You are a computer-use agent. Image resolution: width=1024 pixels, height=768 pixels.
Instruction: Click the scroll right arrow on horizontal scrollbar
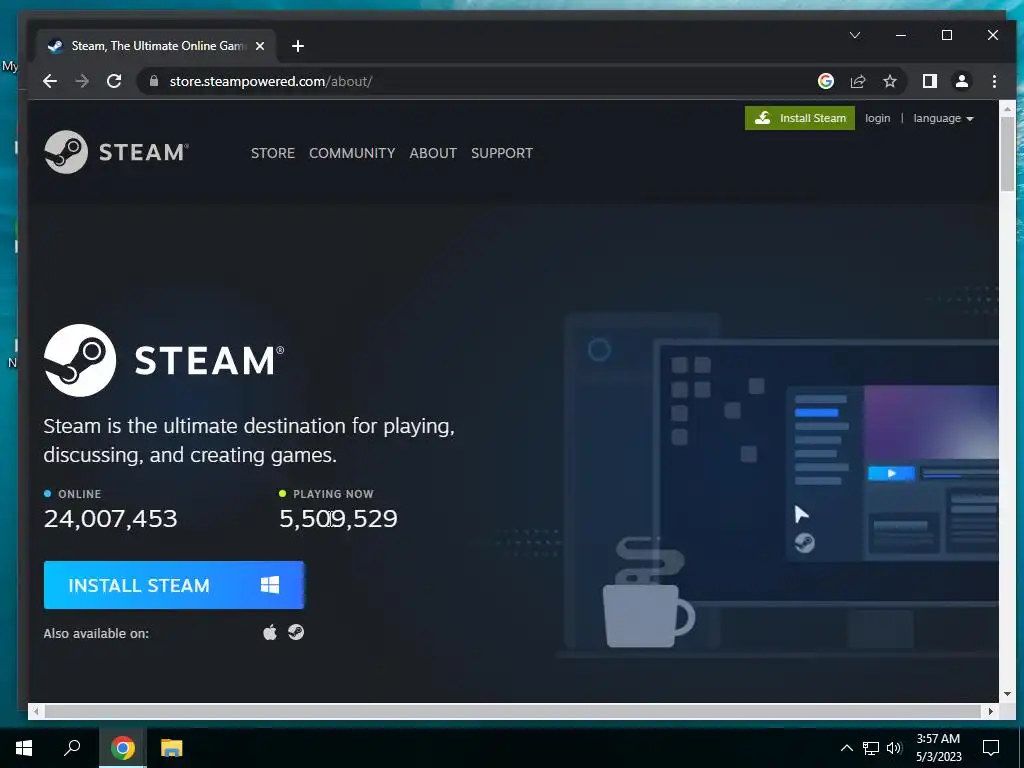[991, 711]
